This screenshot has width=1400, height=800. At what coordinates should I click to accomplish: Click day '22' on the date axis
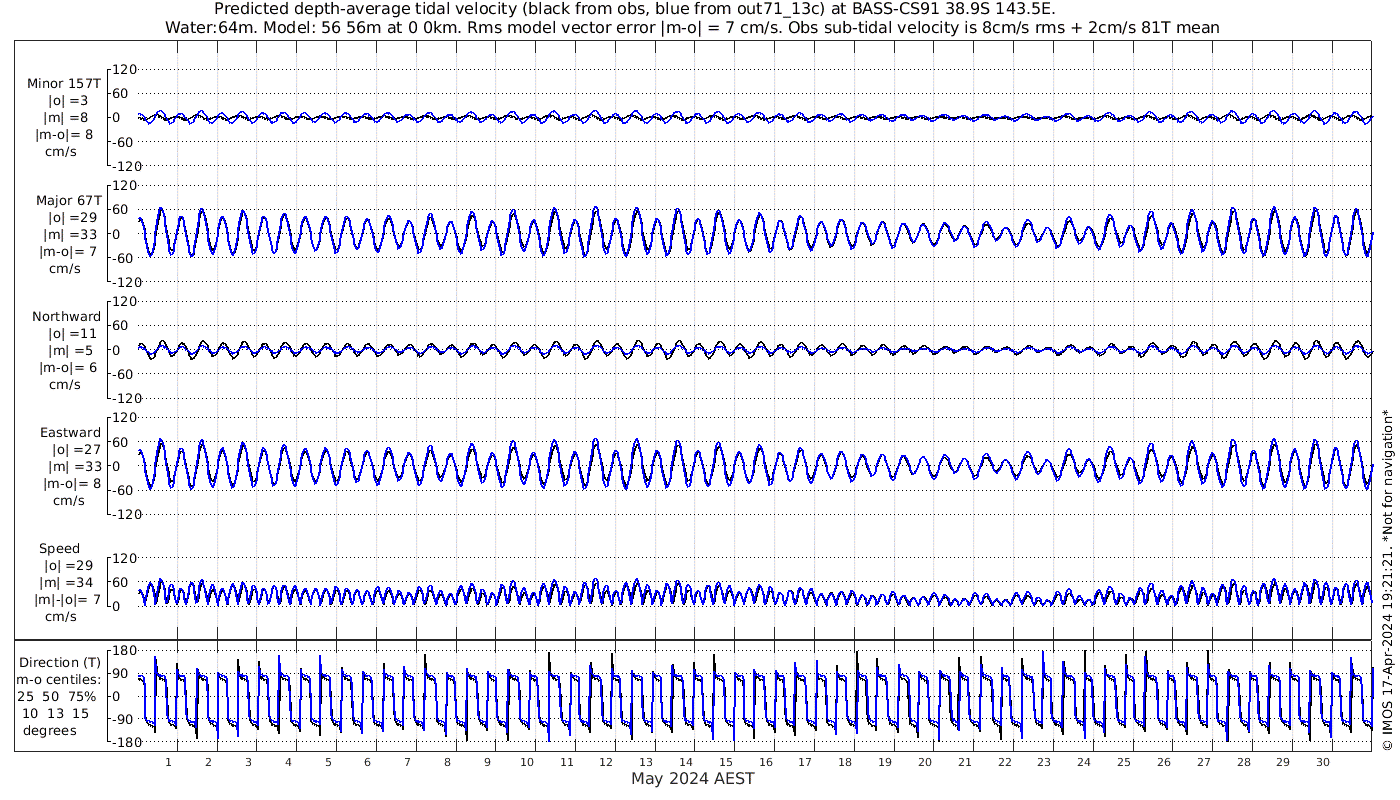[x=1004, y=762]
